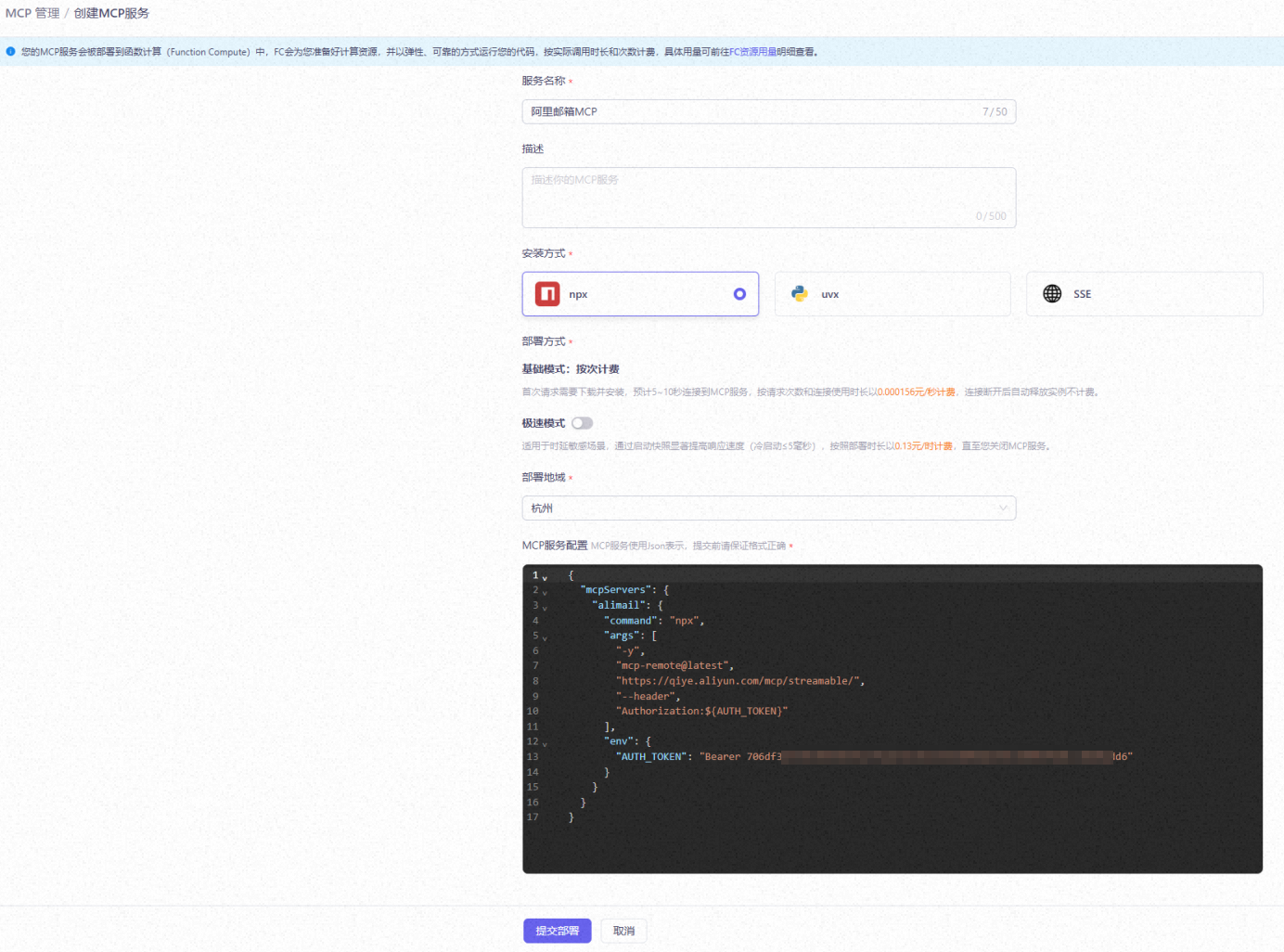Click the 0.000156元/秒计费 price text
Screen dimensions: 1284x952
coord(917,392)
